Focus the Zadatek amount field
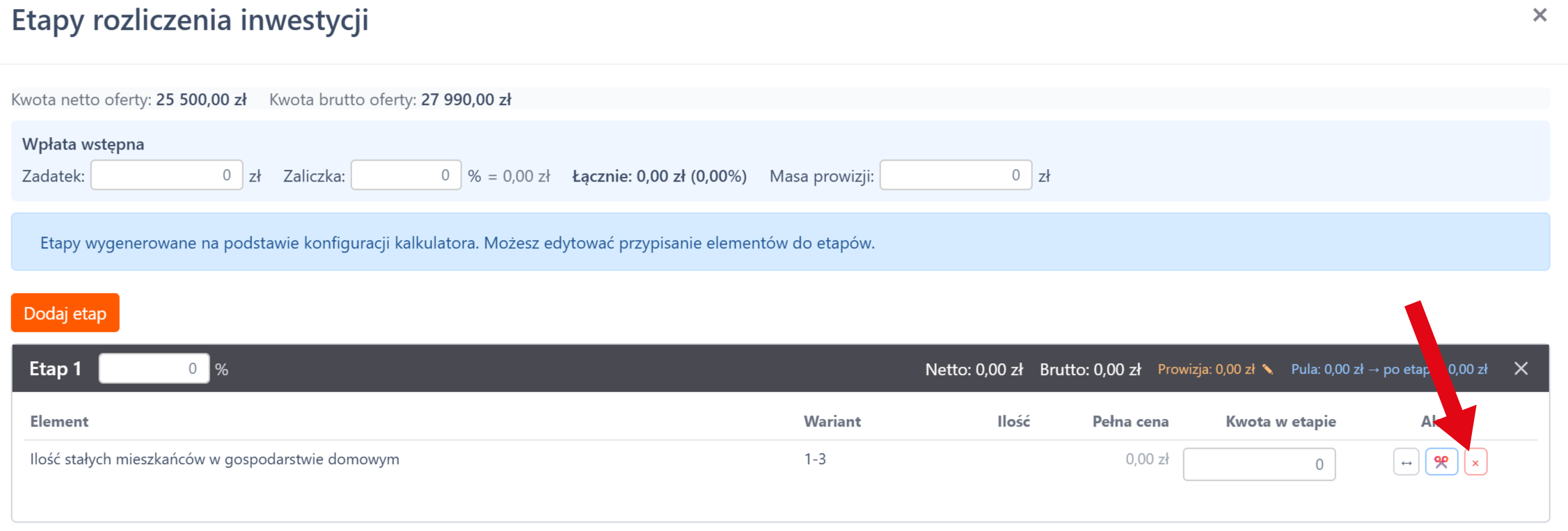 point(166,175)
